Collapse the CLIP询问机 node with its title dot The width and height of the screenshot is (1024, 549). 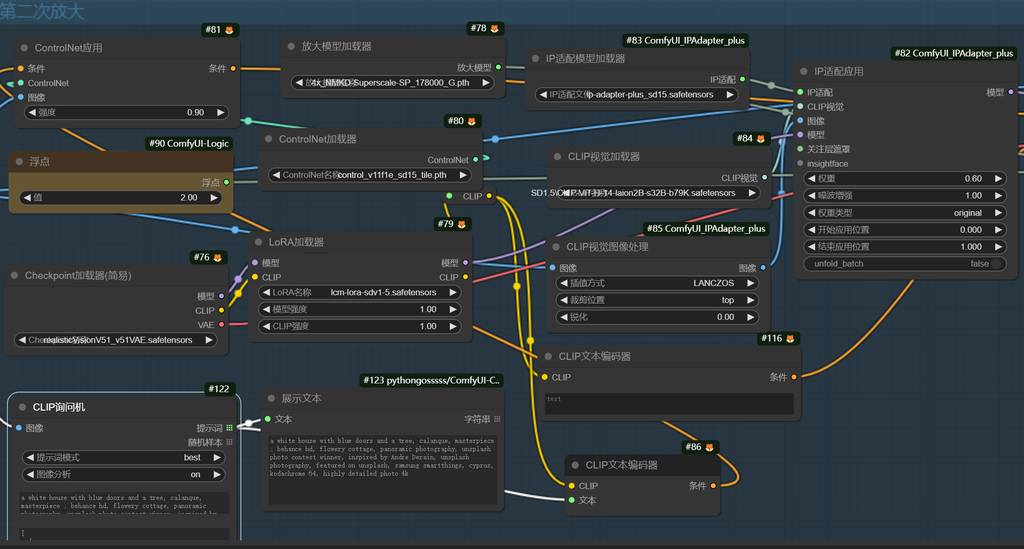21,407
